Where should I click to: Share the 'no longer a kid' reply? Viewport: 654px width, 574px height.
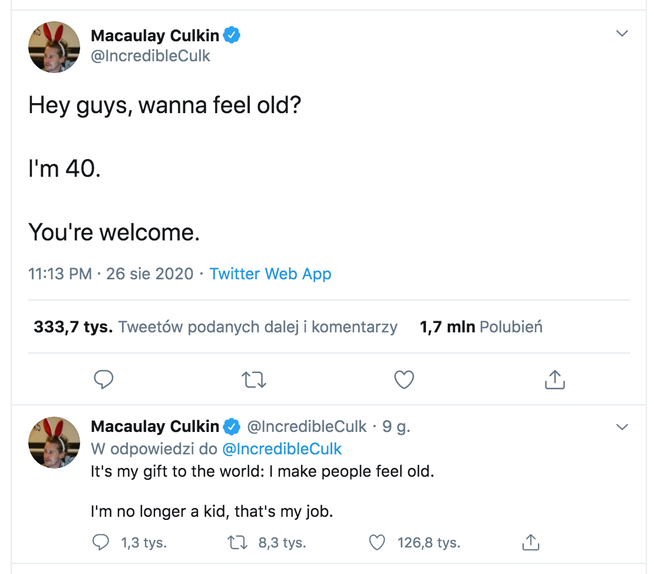531,543
